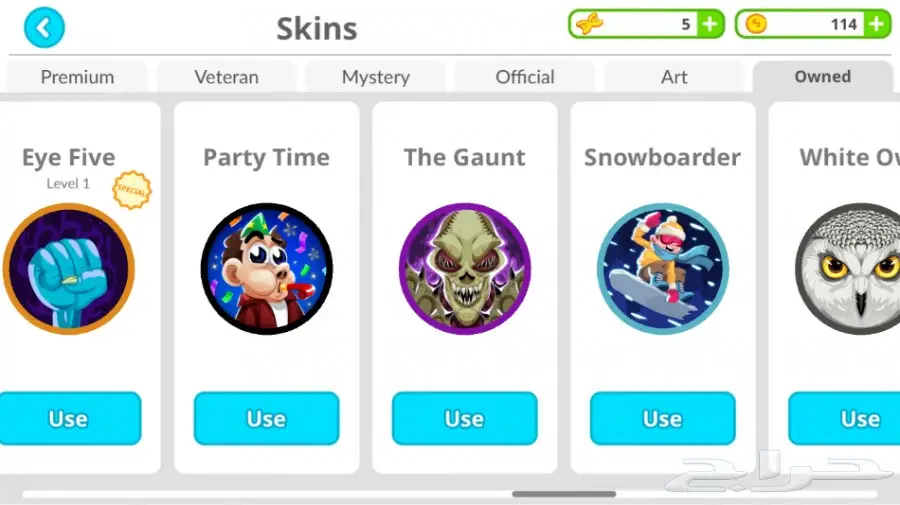Add more coins with the green plus
The width and height of the screenshot is (900, 505).
pyautogui.click(x=876, y=24)
